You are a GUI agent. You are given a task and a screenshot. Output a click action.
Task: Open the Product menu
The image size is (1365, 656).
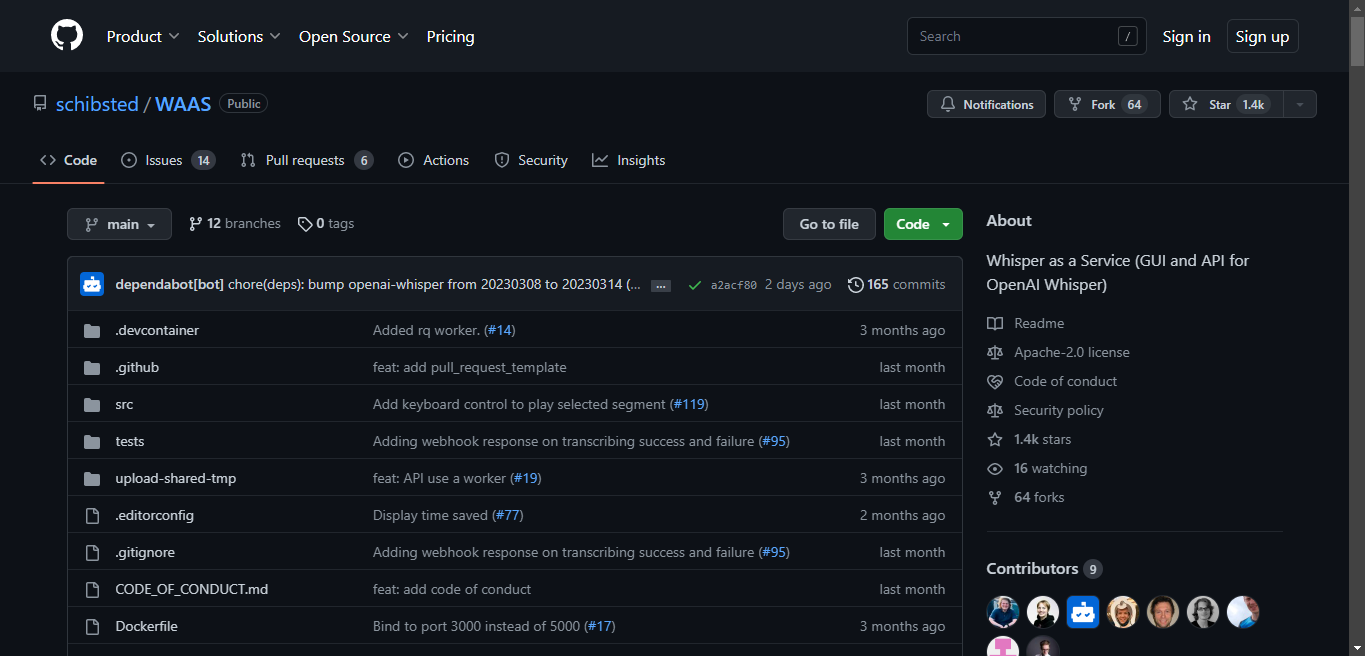pos(143,36)
